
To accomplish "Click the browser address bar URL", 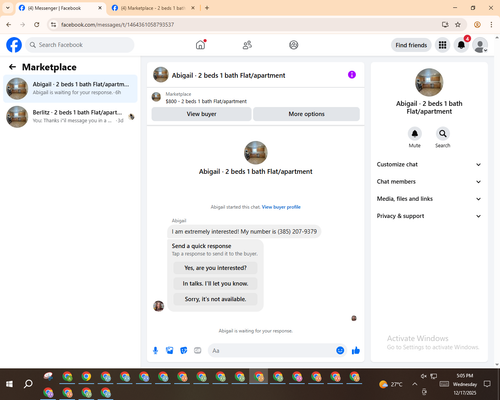I will coord(117,25).
